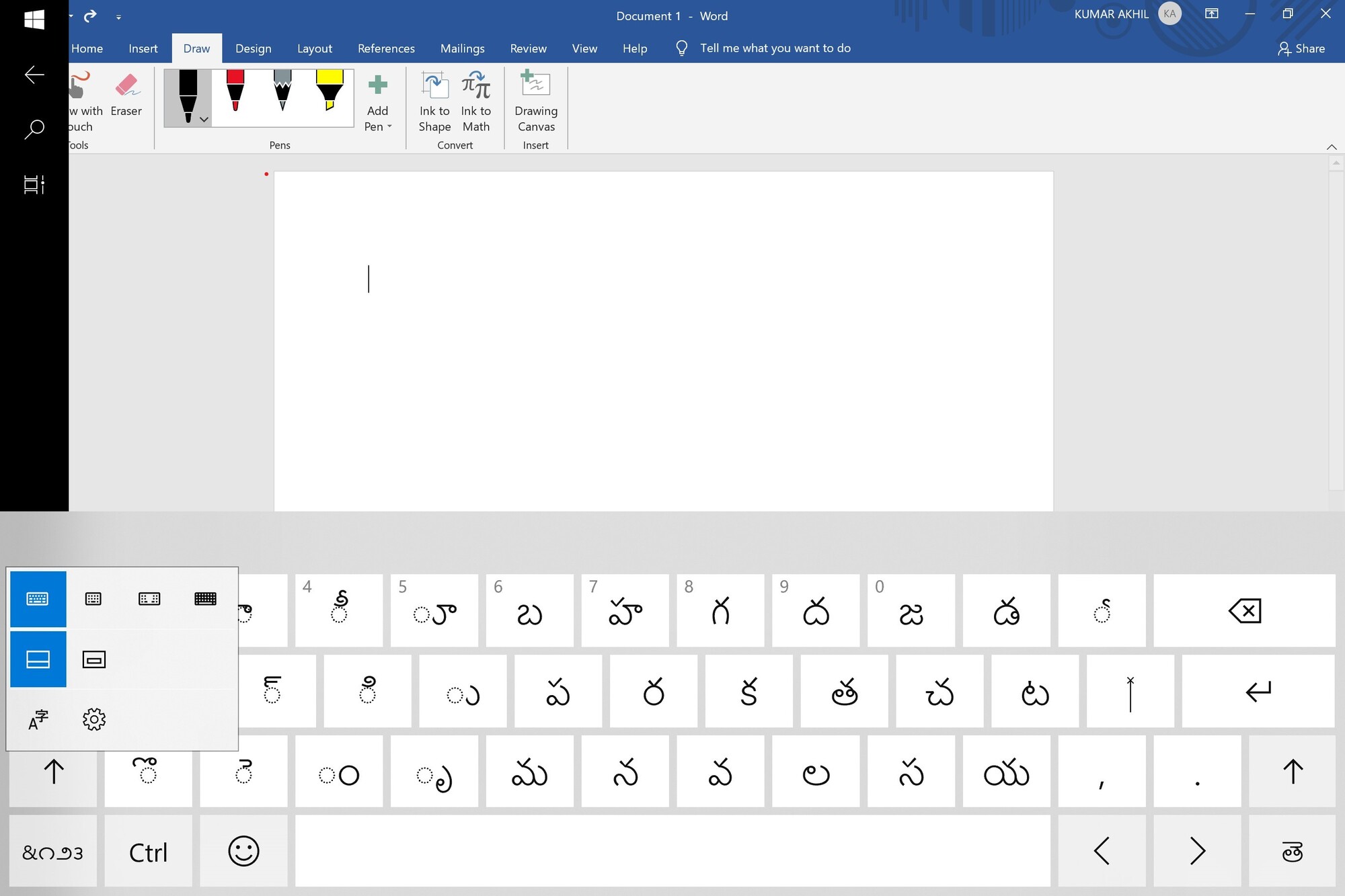The height and width of the screenshot is (896, 1345).
Task: Open the Task View icon
Action: click(34, 184)
